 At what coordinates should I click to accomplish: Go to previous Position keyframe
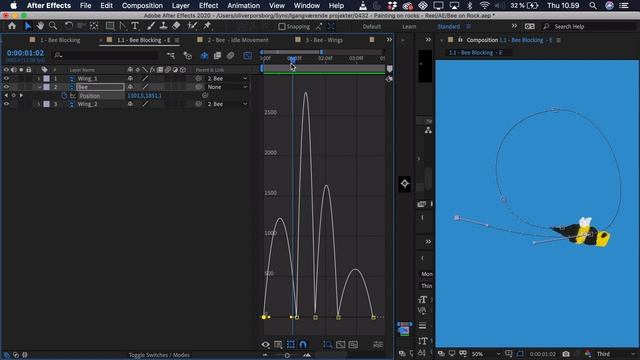click(x=6, y=96)
